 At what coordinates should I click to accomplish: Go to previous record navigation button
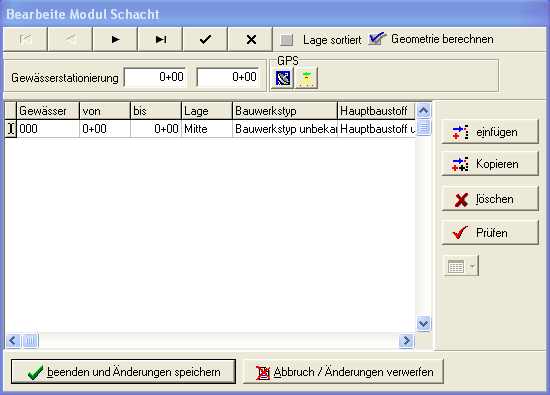(x=70, y=39)
